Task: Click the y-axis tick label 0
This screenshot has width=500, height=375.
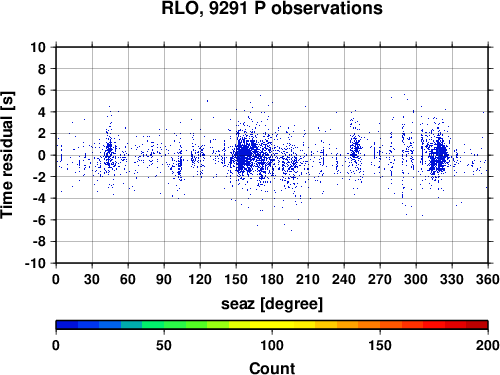Action: pyautogui.click(x=42, y=155)
